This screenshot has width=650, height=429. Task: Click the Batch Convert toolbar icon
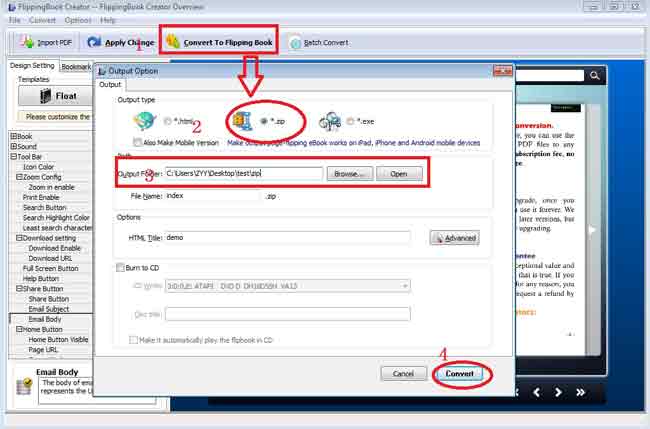[295, 42]
